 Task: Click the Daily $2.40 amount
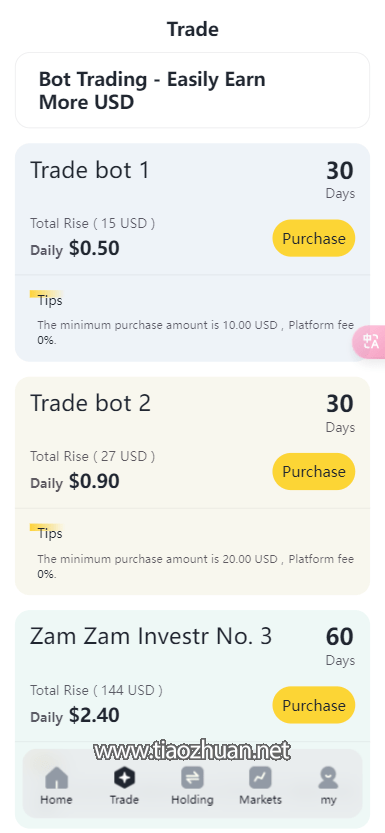click(75, 716)
